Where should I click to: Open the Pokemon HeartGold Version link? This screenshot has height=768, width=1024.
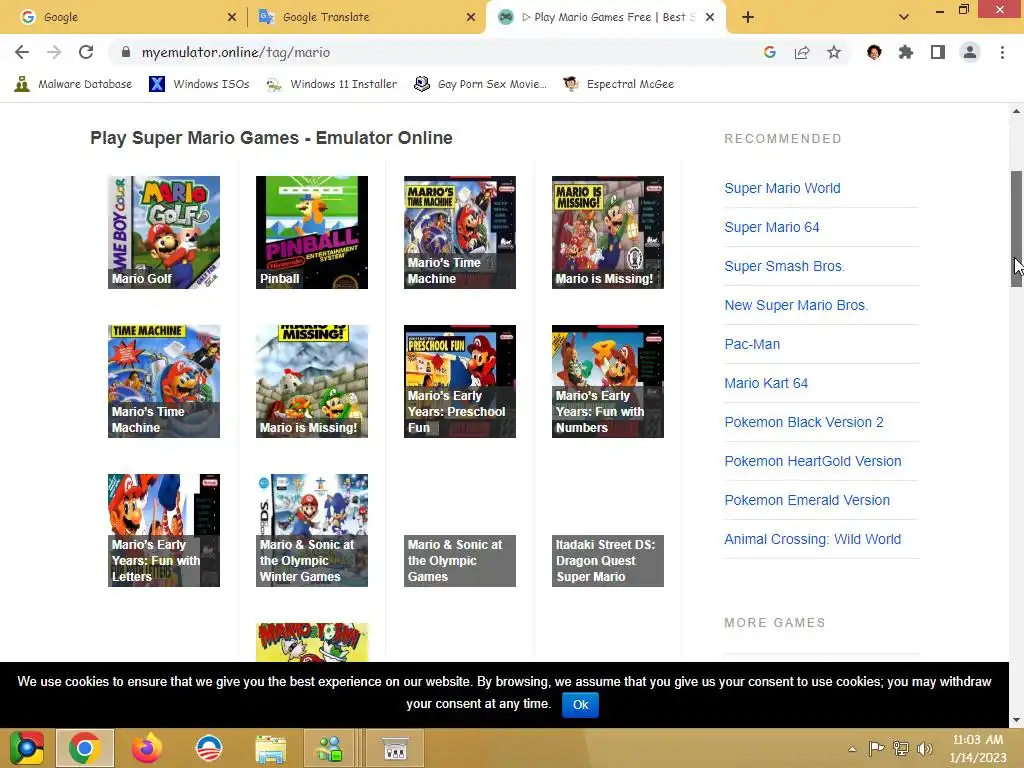pos(812,461)
